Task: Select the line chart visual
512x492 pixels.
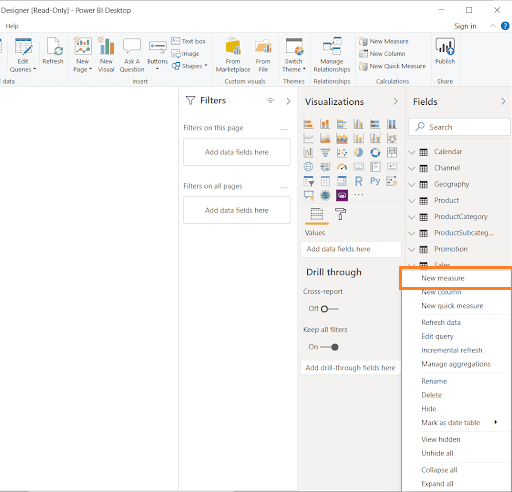Action: [308, 138]
